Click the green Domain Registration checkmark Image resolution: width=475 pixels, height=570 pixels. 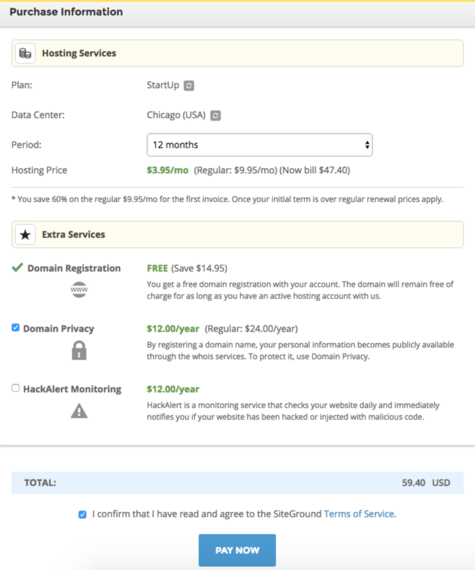(17, 268)
